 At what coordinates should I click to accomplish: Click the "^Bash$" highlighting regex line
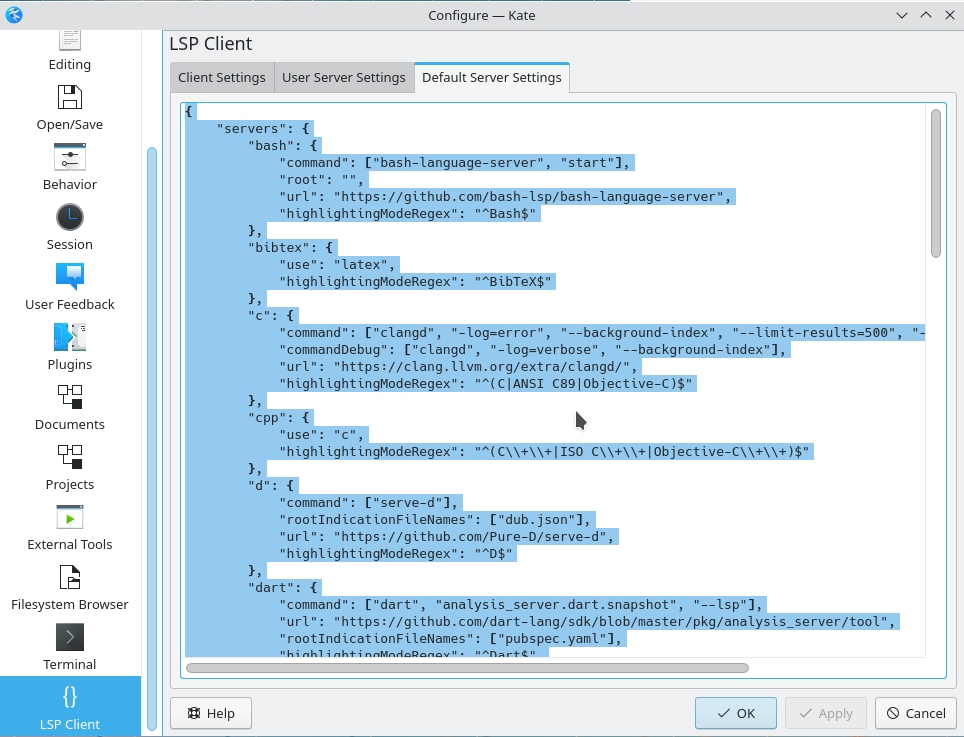tap(408, 214)
